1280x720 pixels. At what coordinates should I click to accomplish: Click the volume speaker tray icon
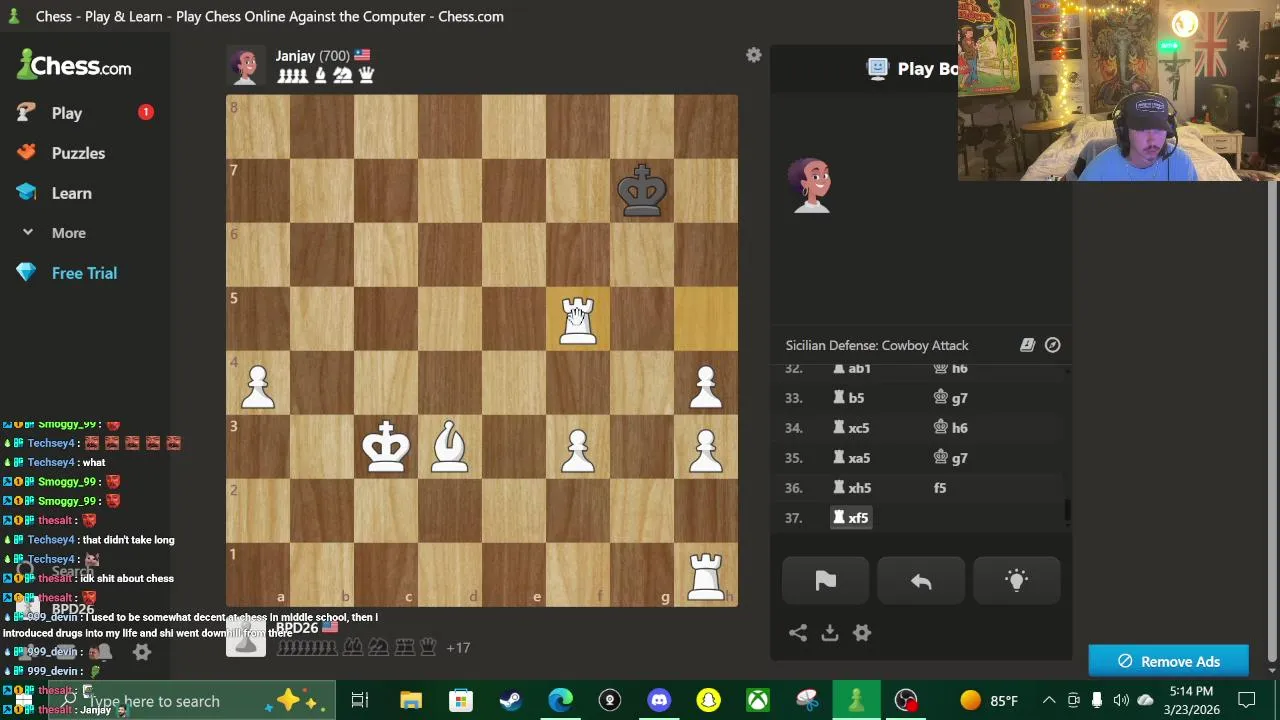point(1121,700)
